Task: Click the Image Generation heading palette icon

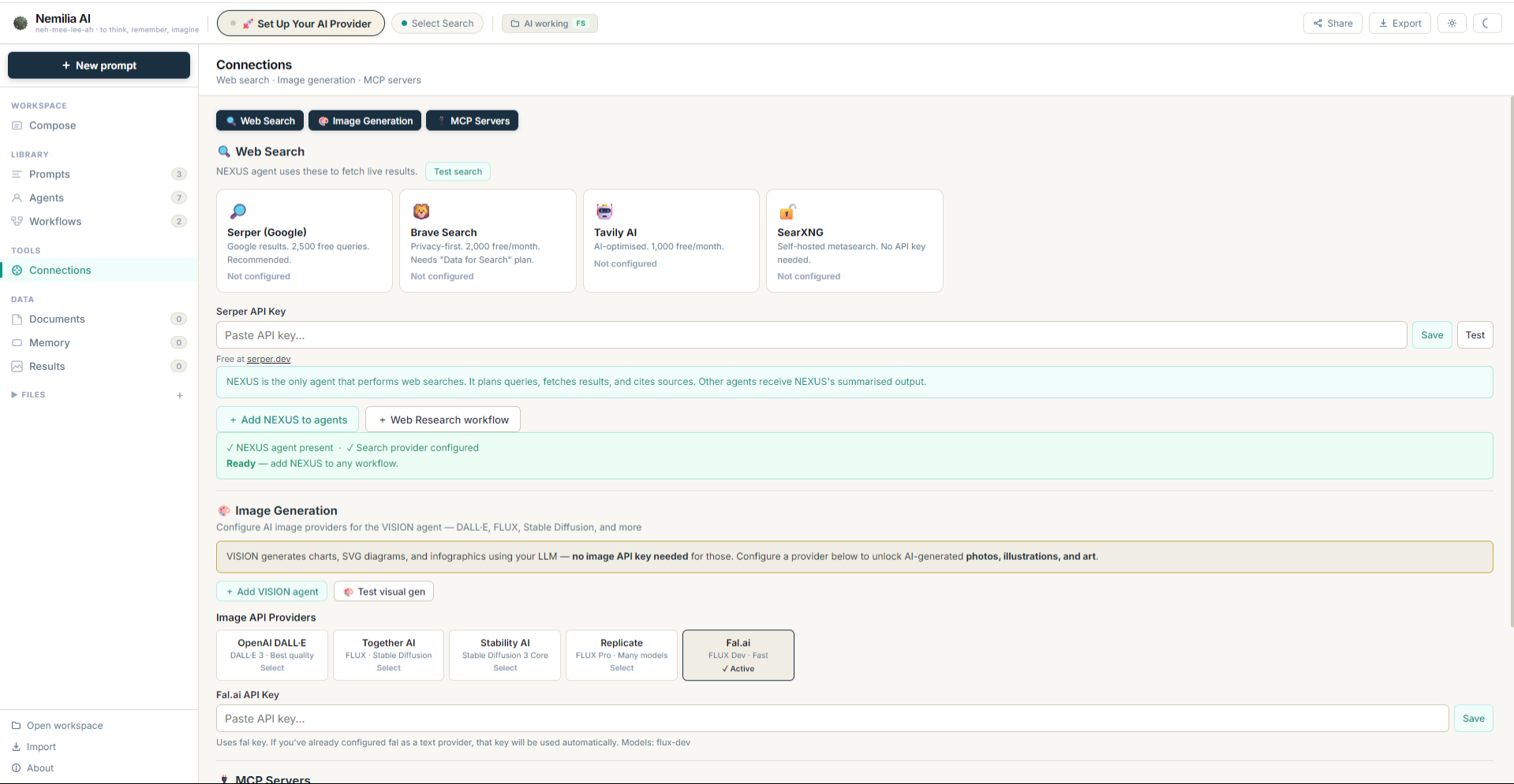Action: 224,511
